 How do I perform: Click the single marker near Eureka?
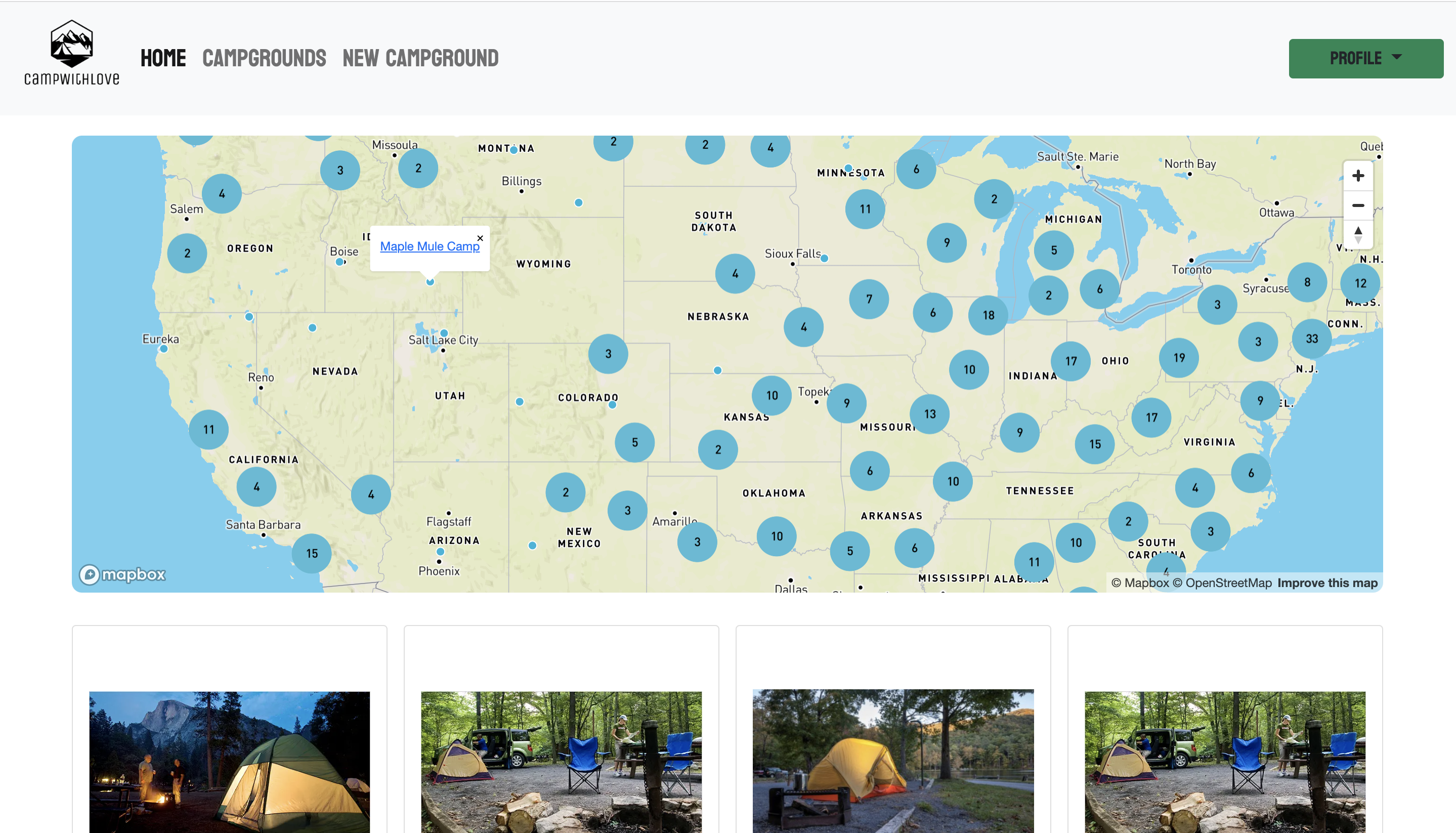[x=164, y=348]
